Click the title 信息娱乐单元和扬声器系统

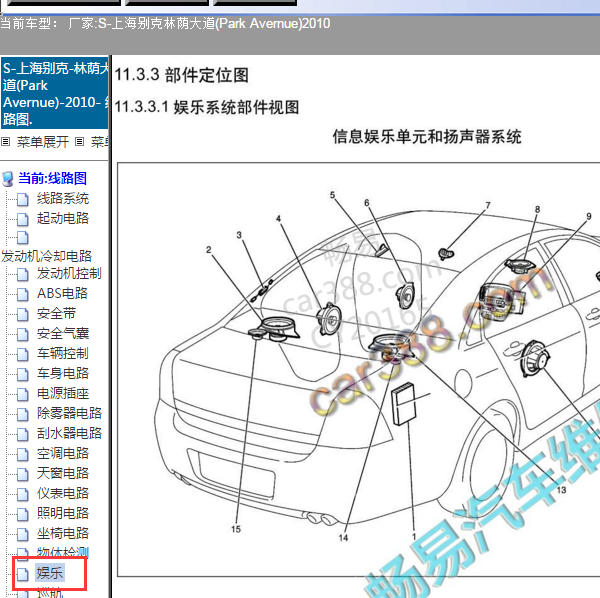(427, 137)
